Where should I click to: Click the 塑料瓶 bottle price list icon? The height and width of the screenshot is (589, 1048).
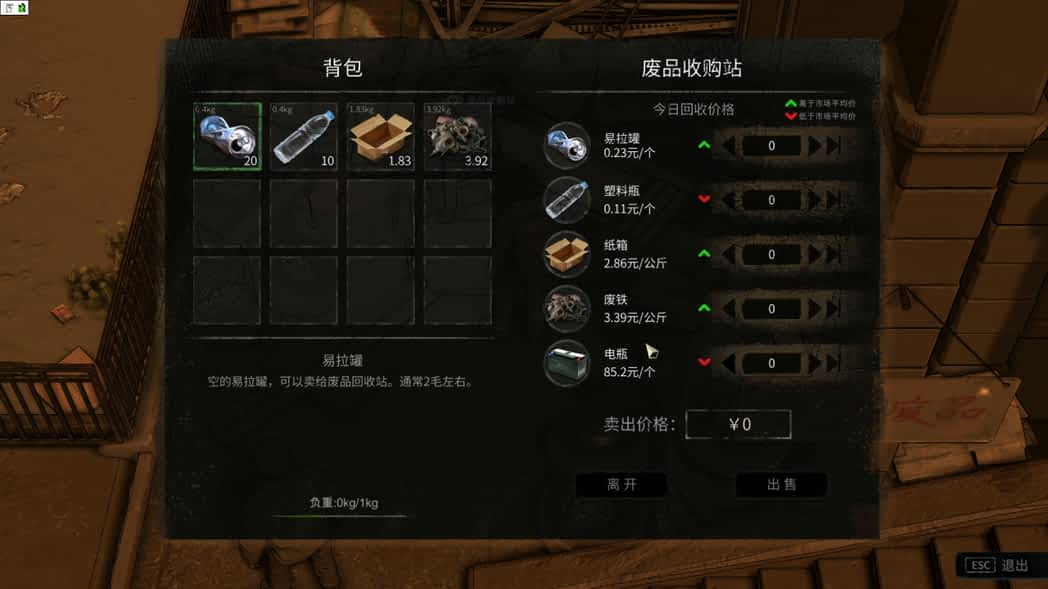[567, 199]
